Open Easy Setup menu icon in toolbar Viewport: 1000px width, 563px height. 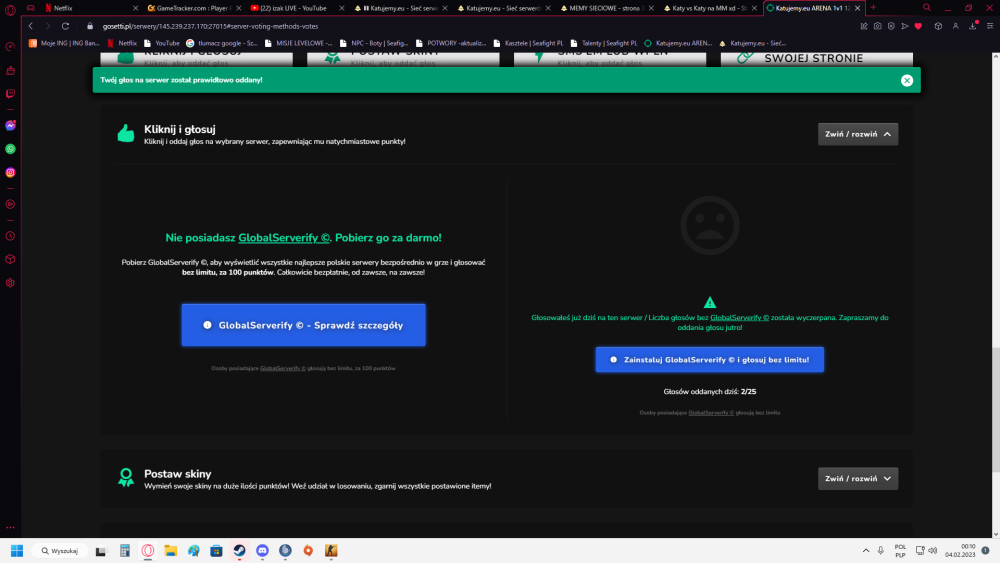point(990,26)
